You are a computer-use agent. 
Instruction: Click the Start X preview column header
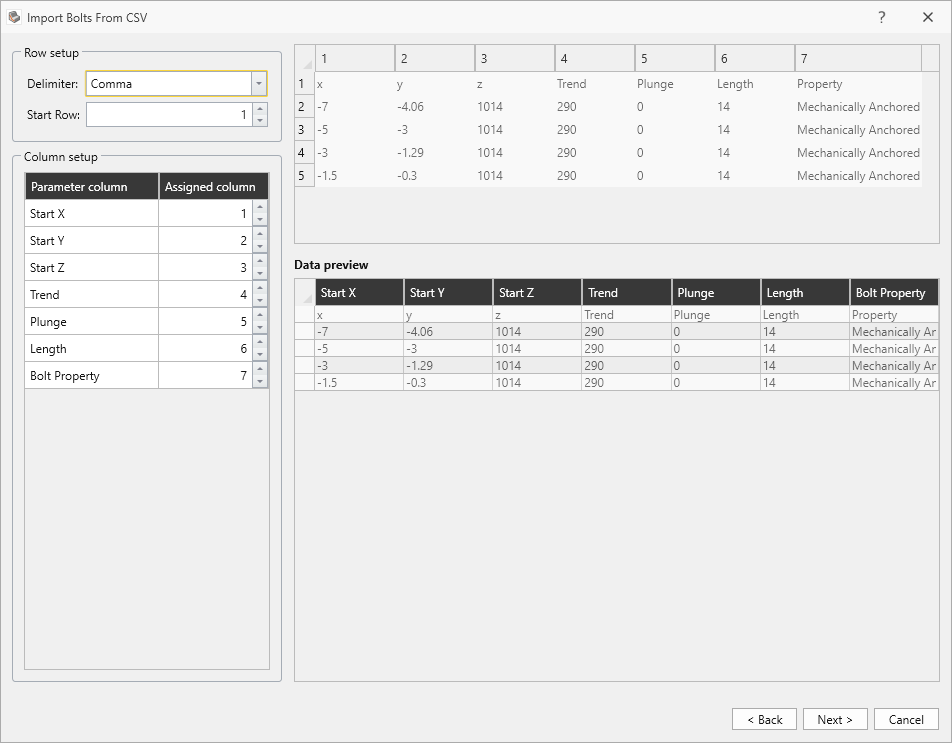359,292
